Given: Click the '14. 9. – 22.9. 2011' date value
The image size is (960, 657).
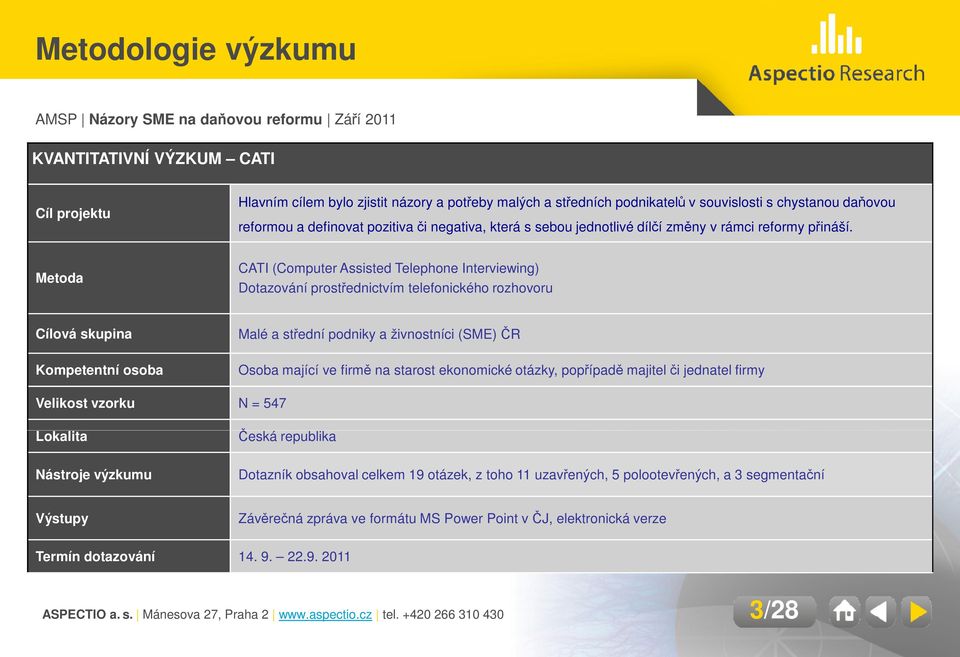Looking at the screenshot, I should tap(294, 557).
